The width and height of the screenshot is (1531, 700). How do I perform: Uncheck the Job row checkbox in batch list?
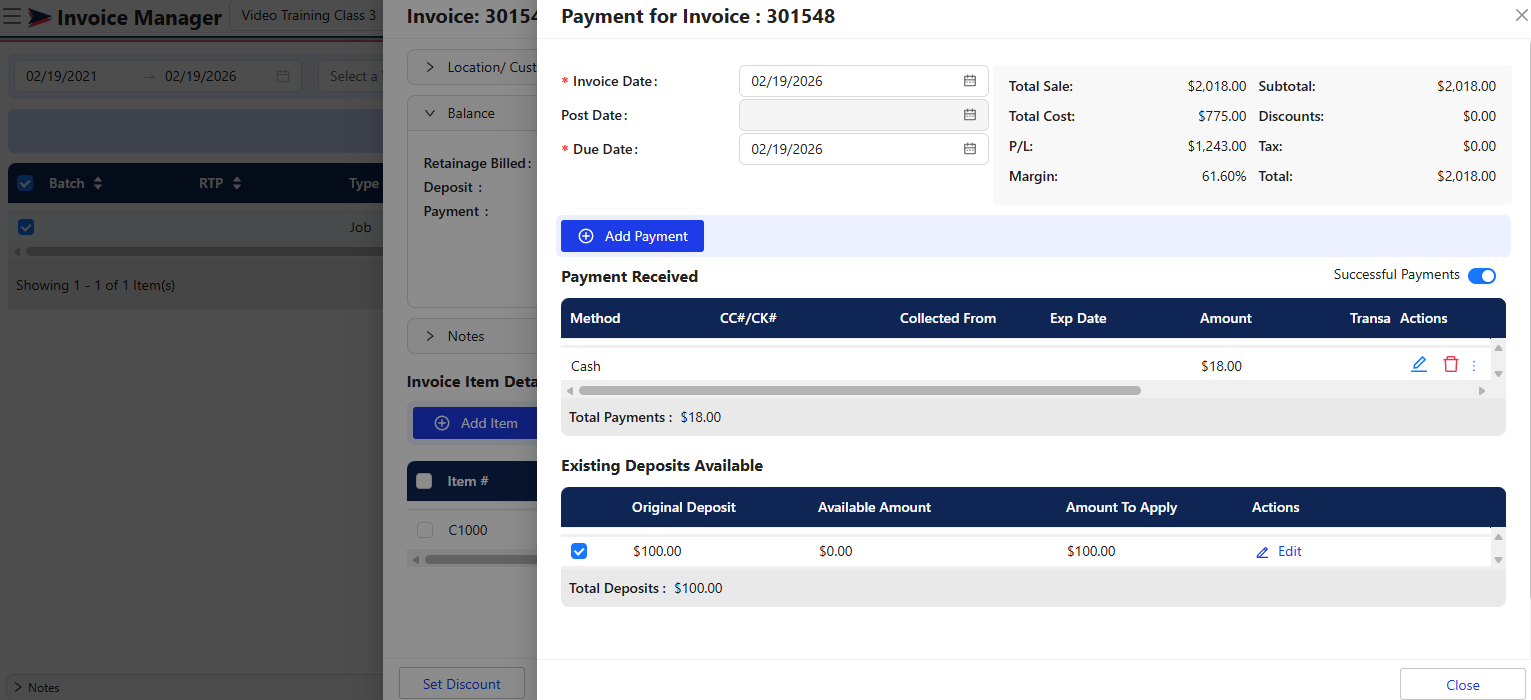26,227
